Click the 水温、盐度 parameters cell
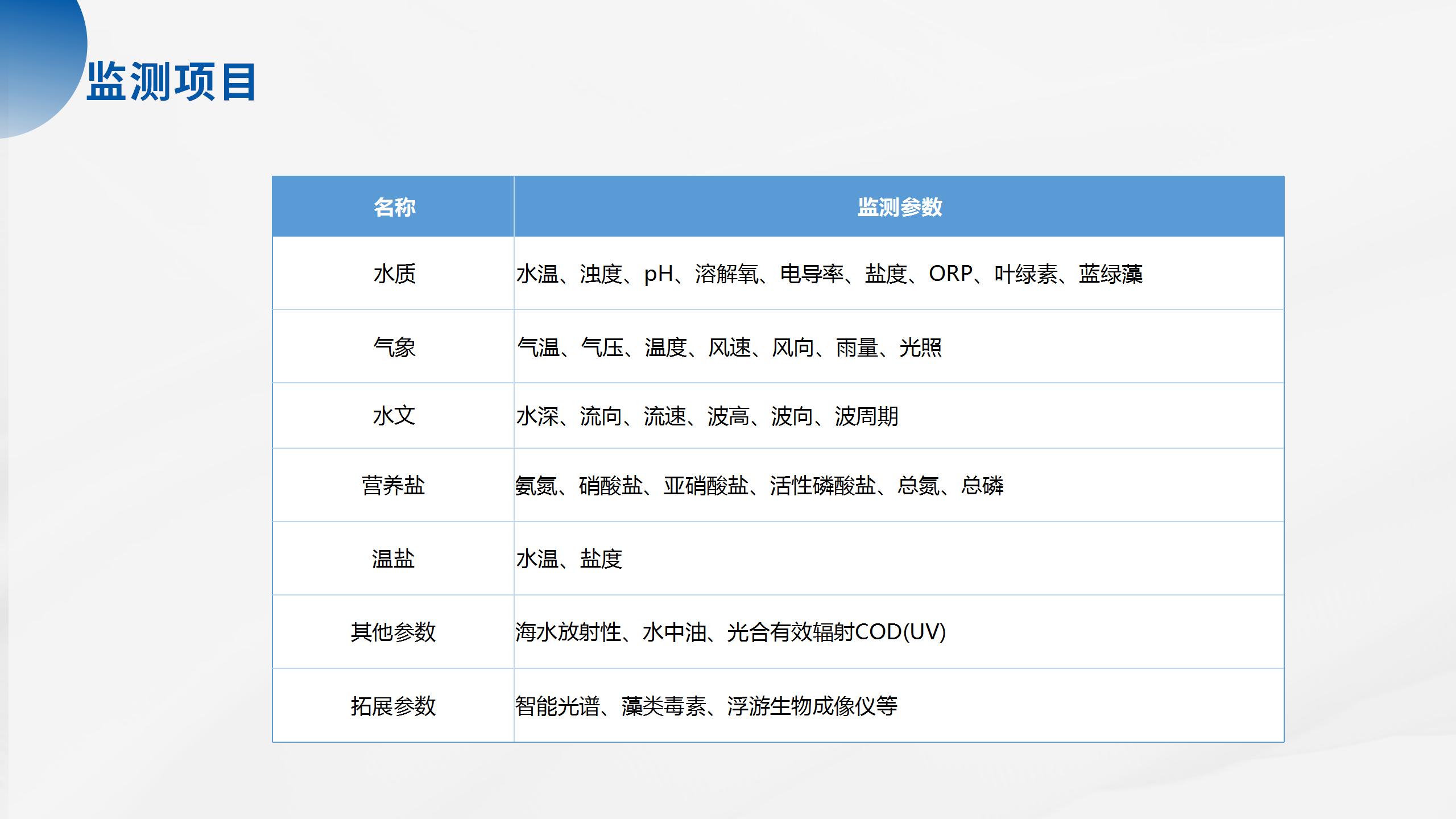Viewport: 1456px width, 819px height. [569, 559]
